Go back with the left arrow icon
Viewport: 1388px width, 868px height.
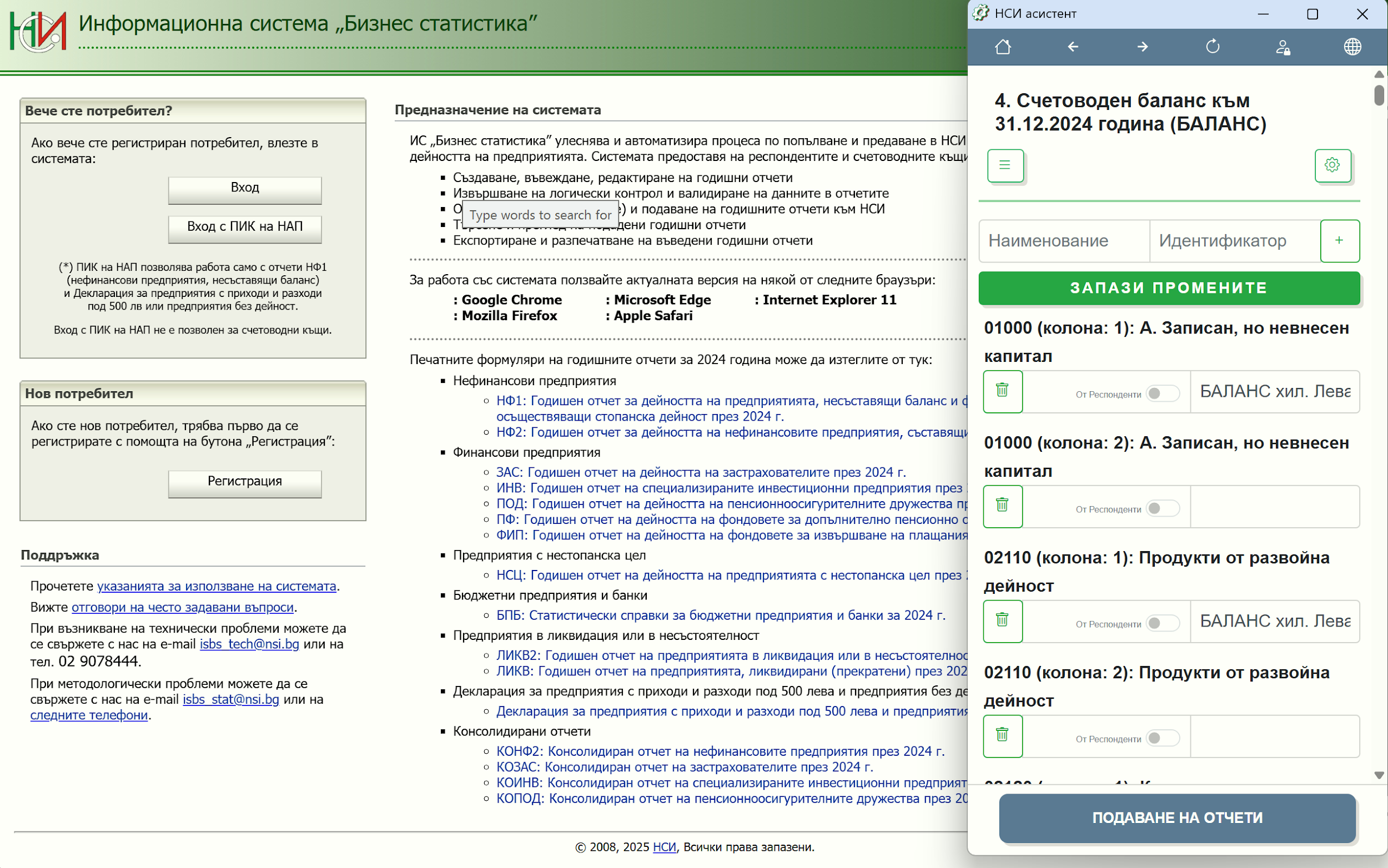pos(1073,47)
